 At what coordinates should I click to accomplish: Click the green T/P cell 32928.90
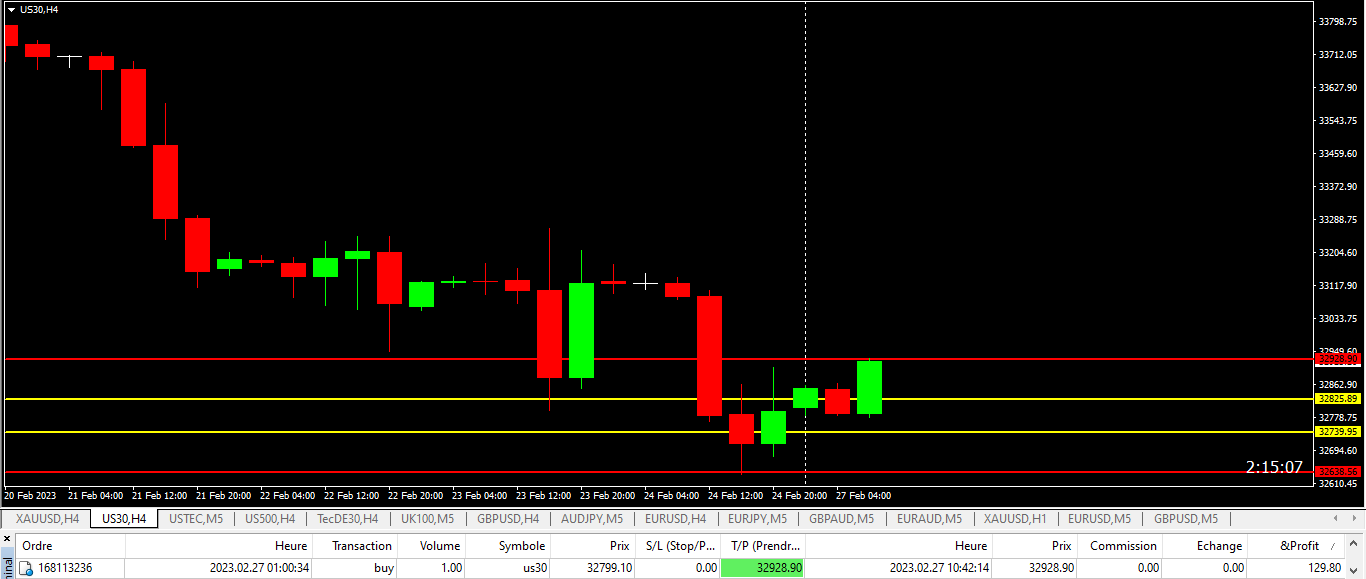[x=763, y=568]
